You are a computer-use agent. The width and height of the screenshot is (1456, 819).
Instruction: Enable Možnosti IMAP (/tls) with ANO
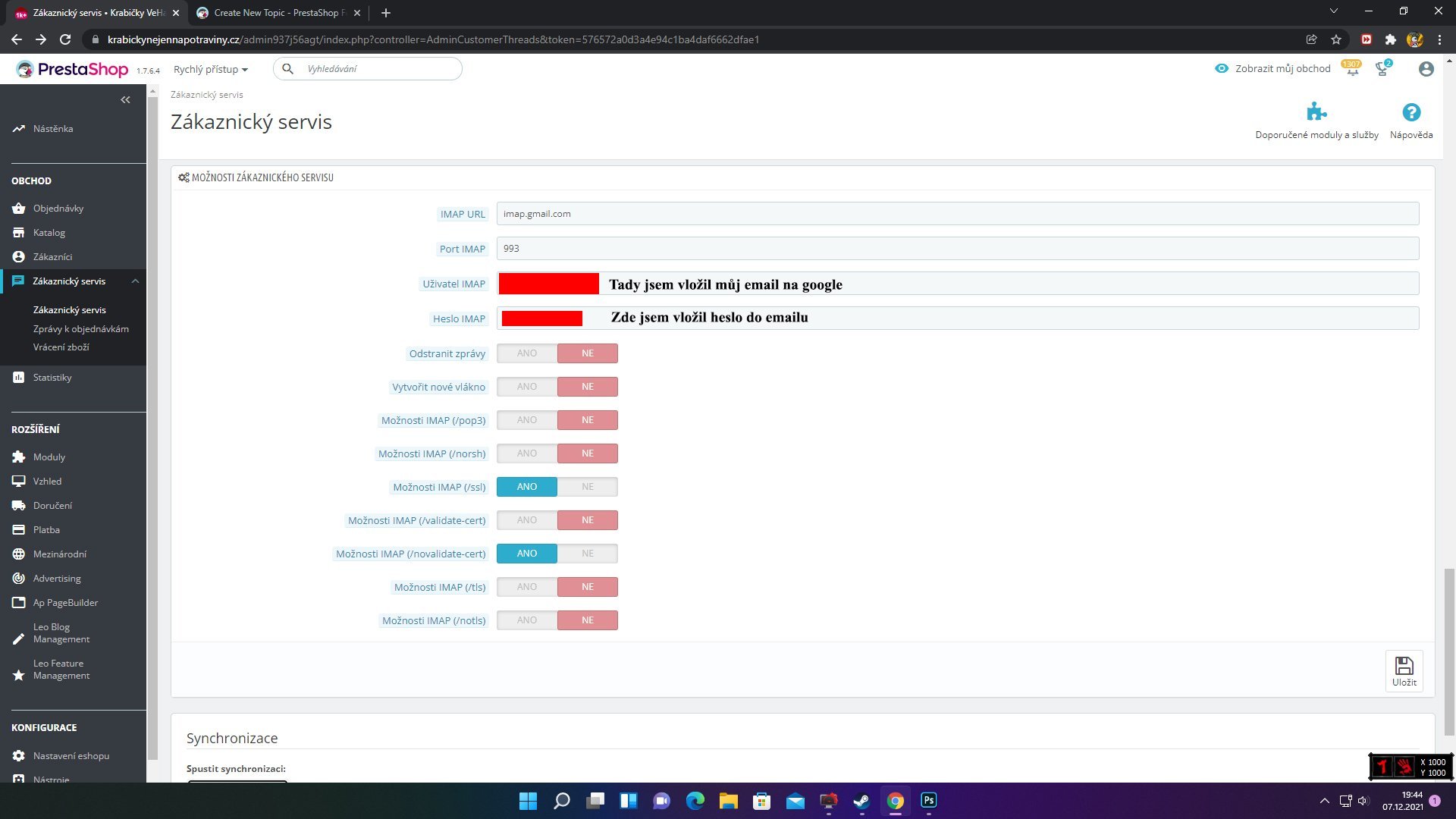click(527, 587)
